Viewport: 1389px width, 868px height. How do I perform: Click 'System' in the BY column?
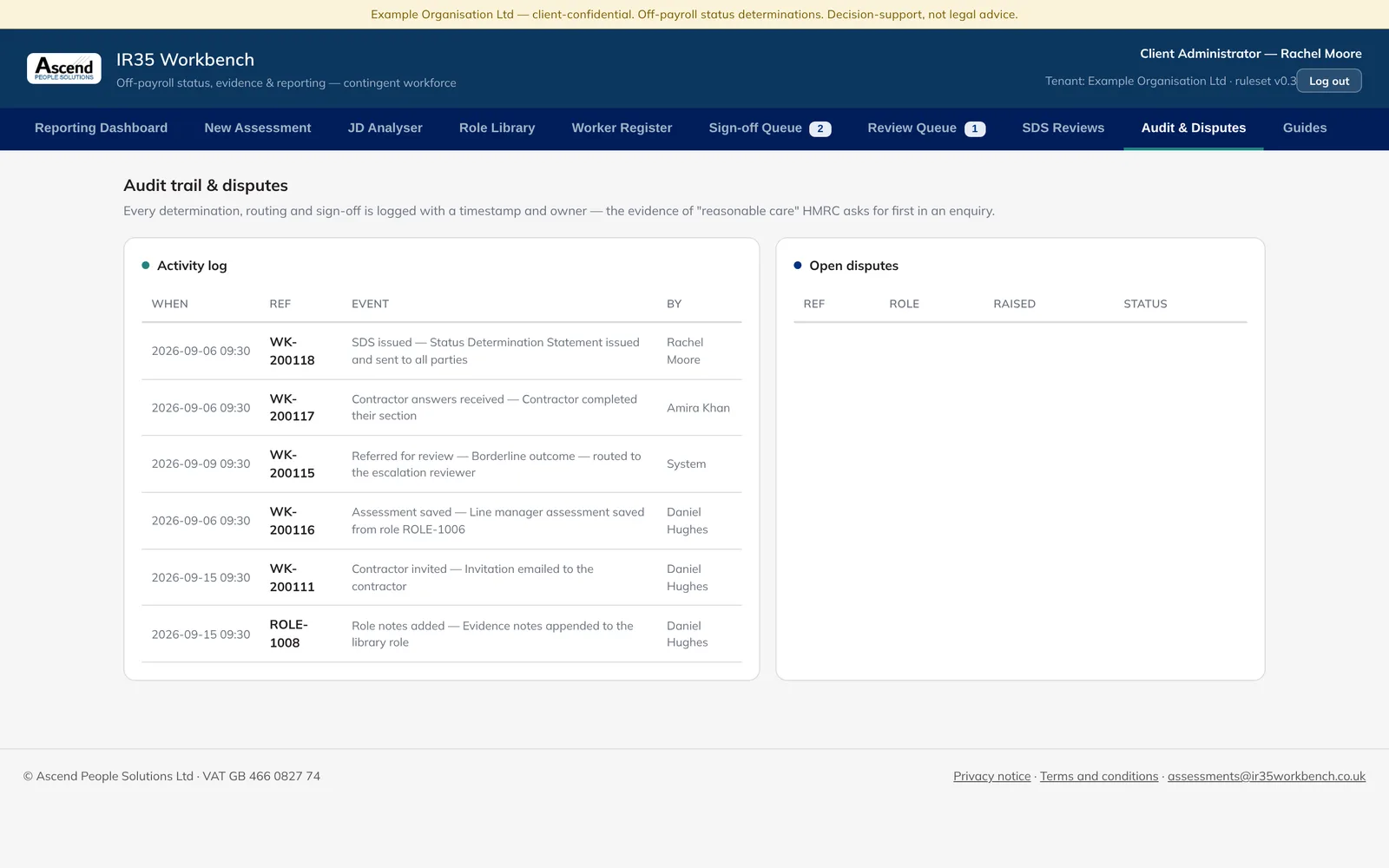point(686,464)
